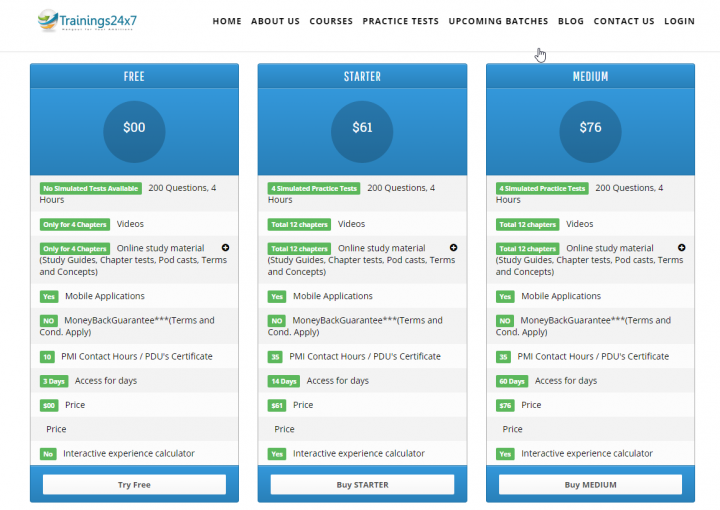Click the Try Free button
Viewport: 720px width, 510px height.
coord(134,485)
